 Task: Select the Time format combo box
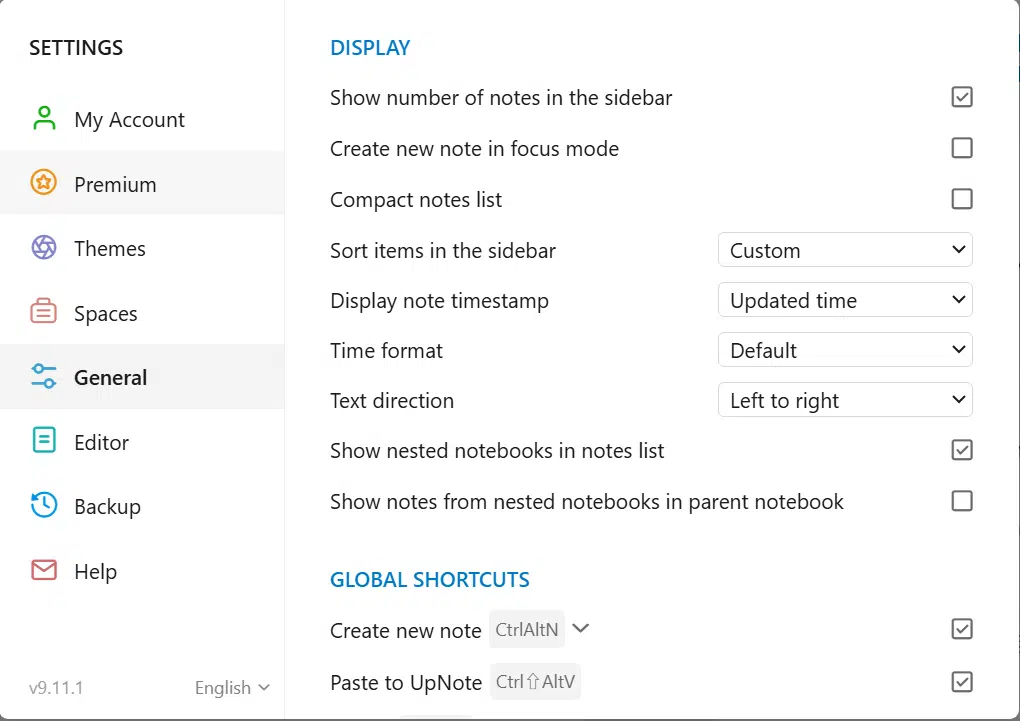[x=845, y=350]
